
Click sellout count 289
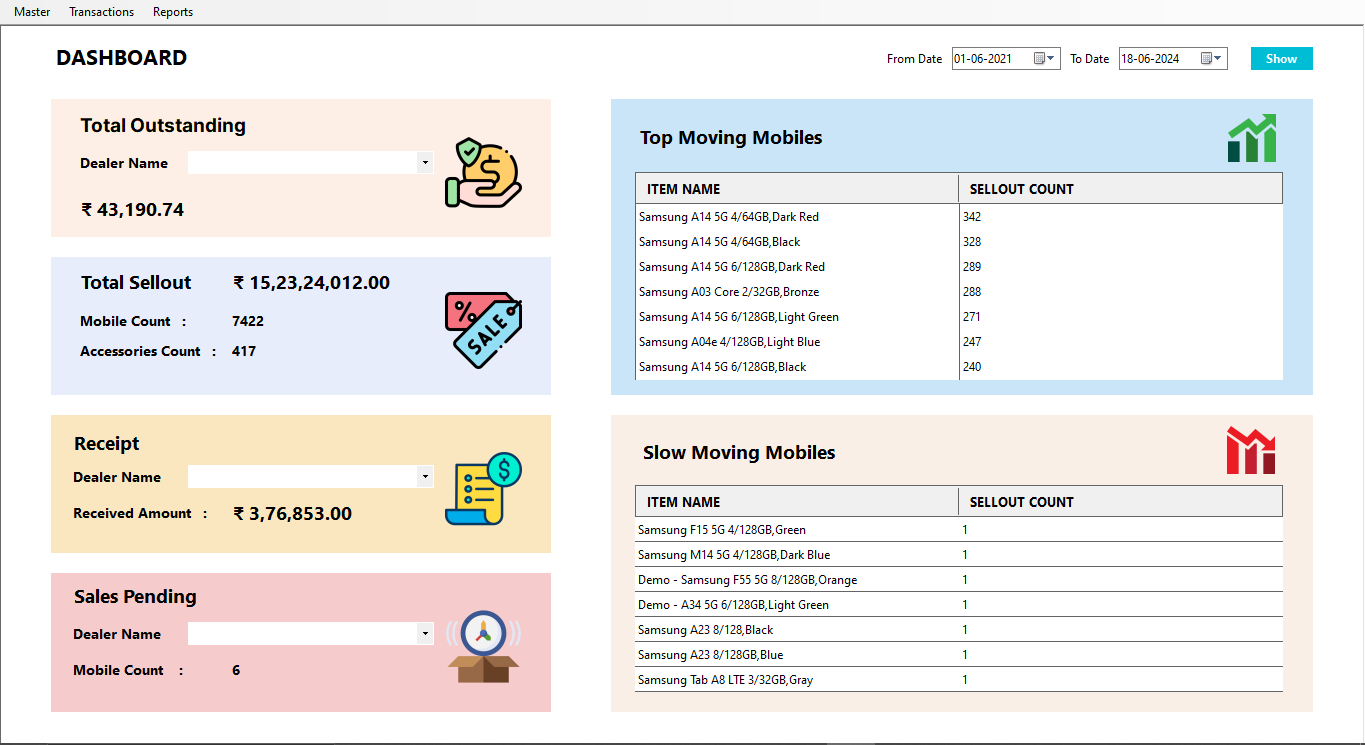[x=972, y=267]
